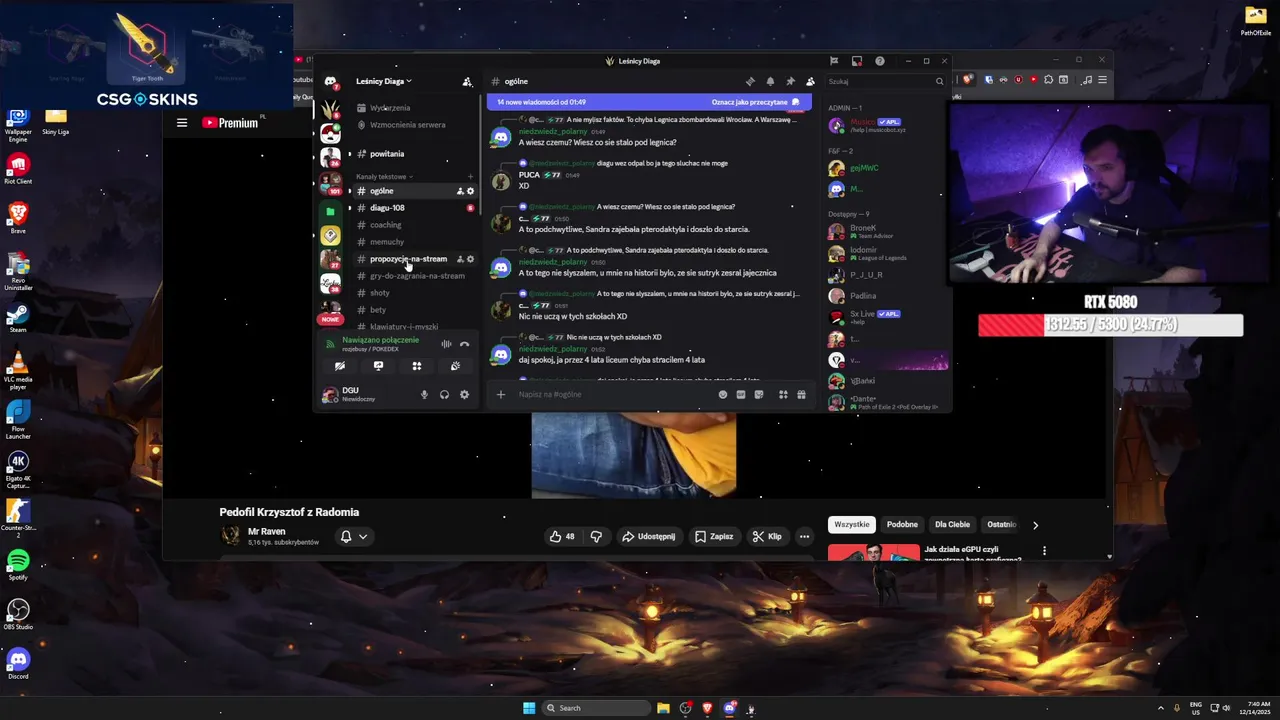
Task: Toggle Mr Raven subscription bell
Action: [346, 536]
